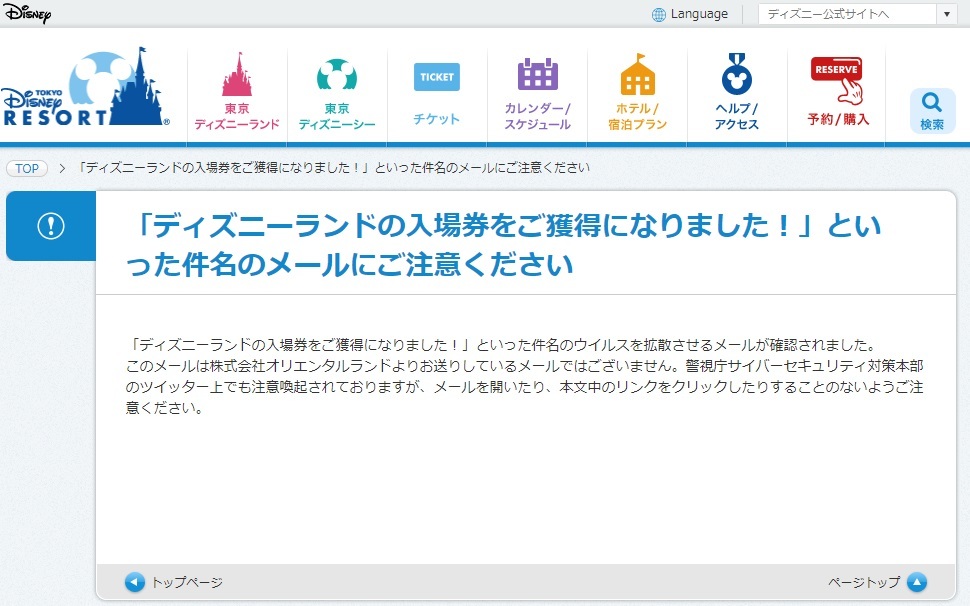Click the dropdown arrow beside ディズニー公式サイトへ

click(947, 14)
